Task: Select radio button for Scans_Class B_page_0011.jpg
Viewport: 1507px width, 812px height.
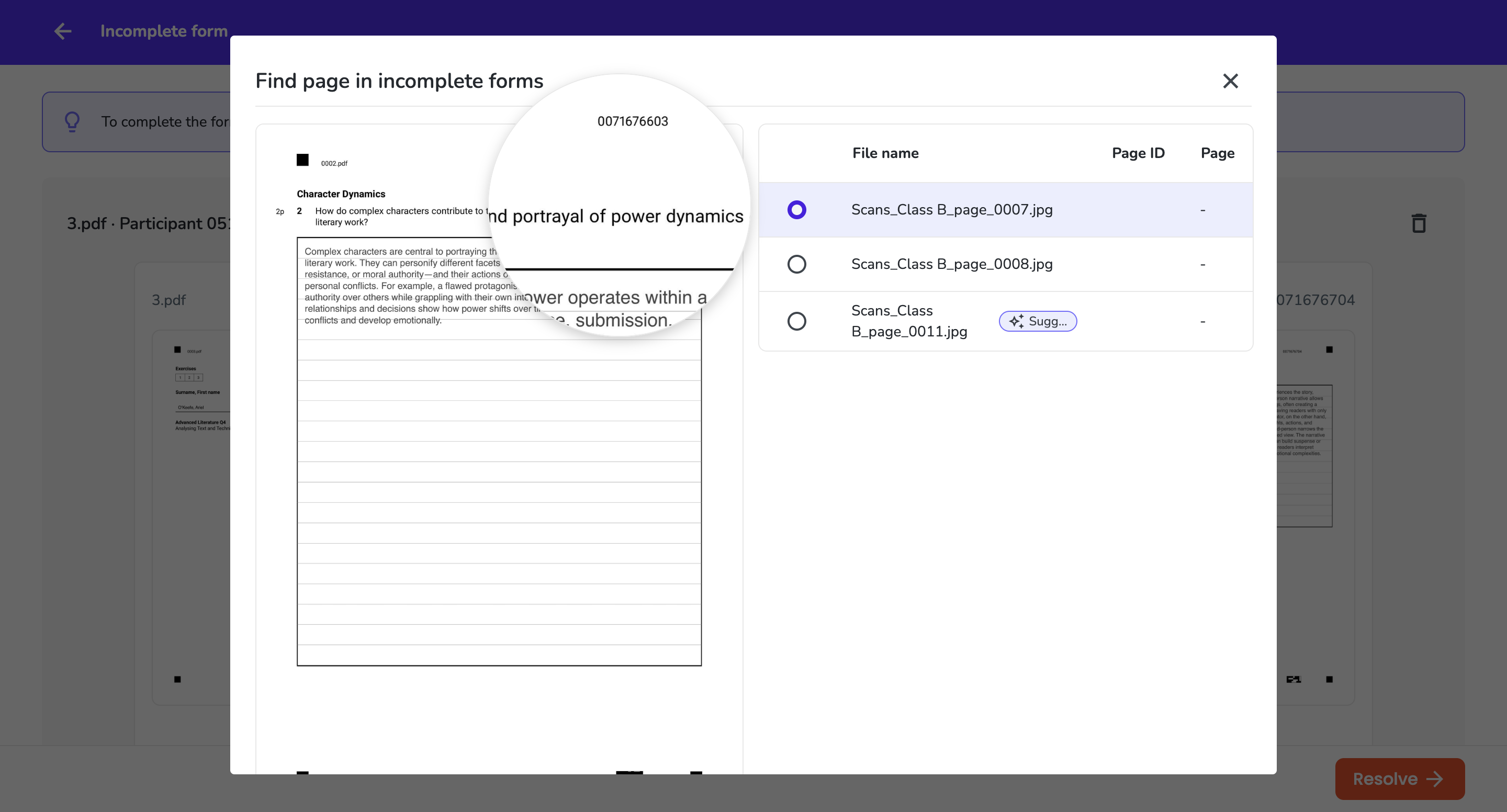Action: click(796, 321)
